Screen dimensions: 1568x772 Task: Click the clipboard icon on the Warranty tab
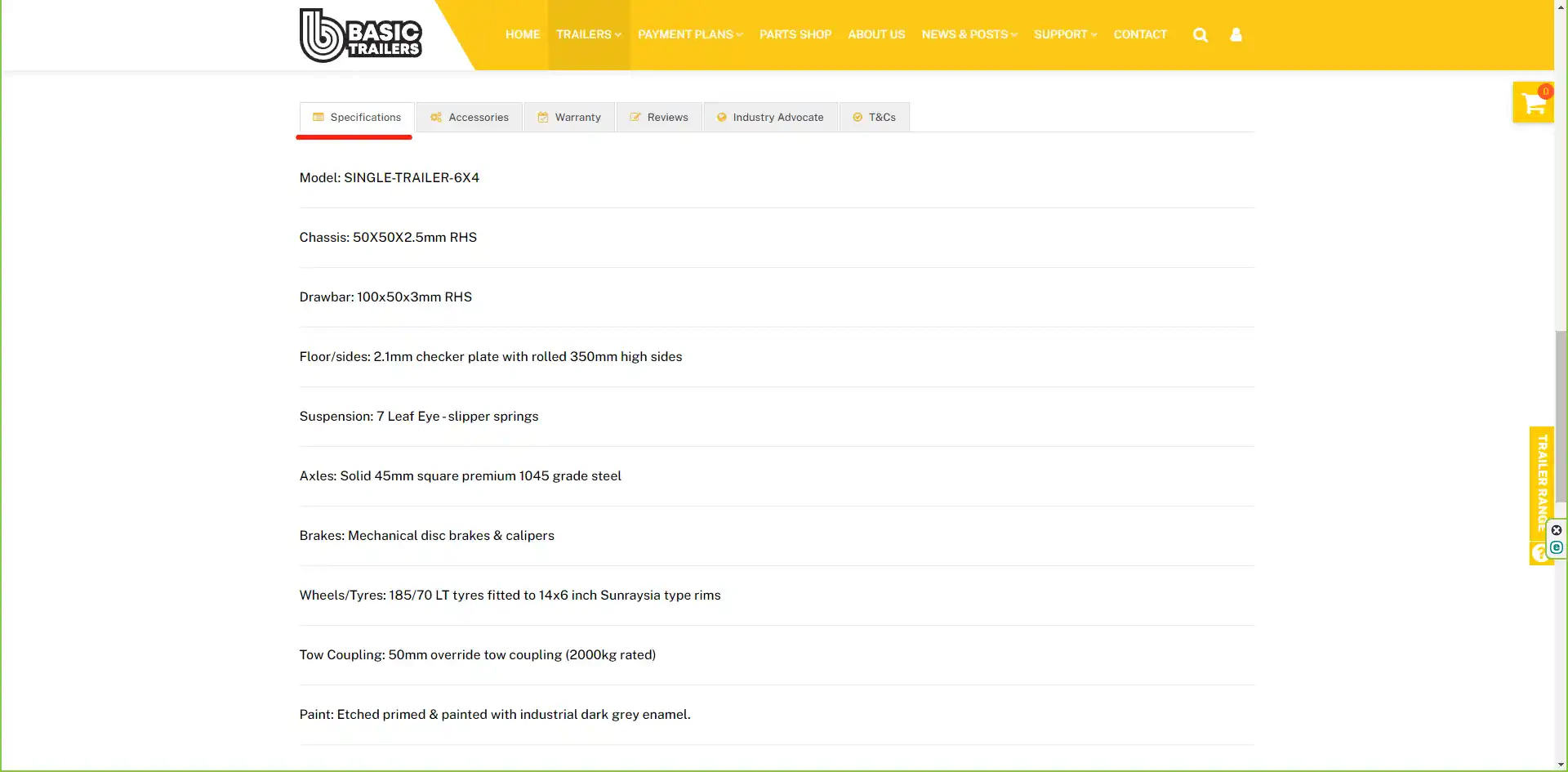click(x=541, y=117)
